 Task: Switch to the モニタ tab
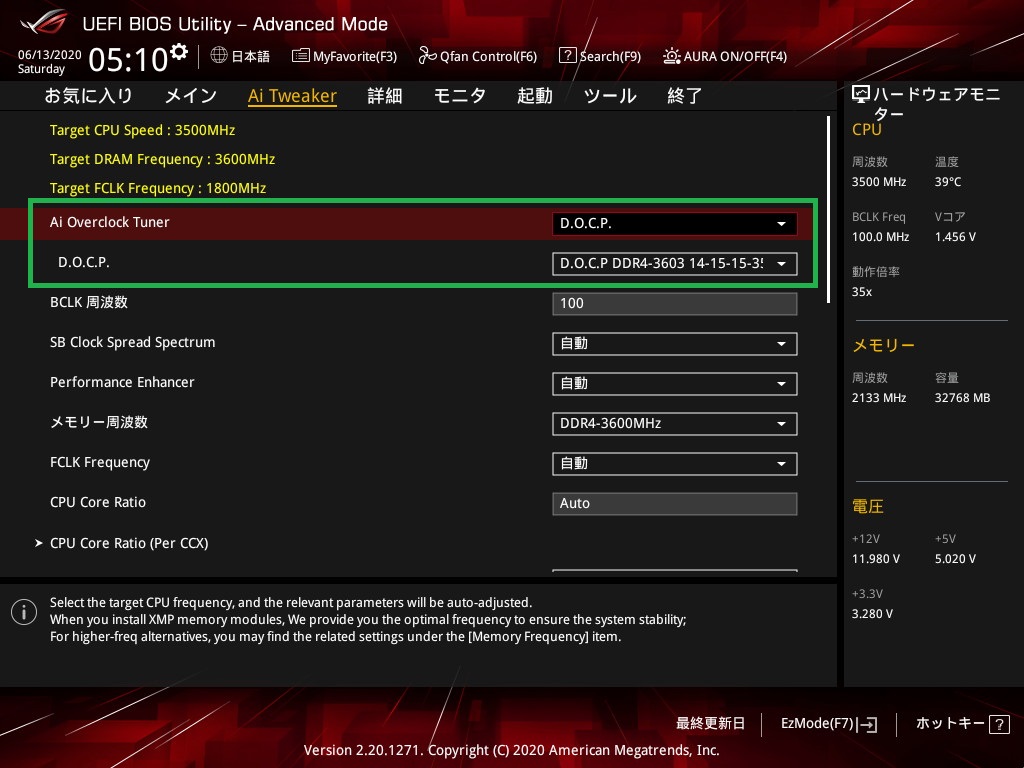(460, 95)
